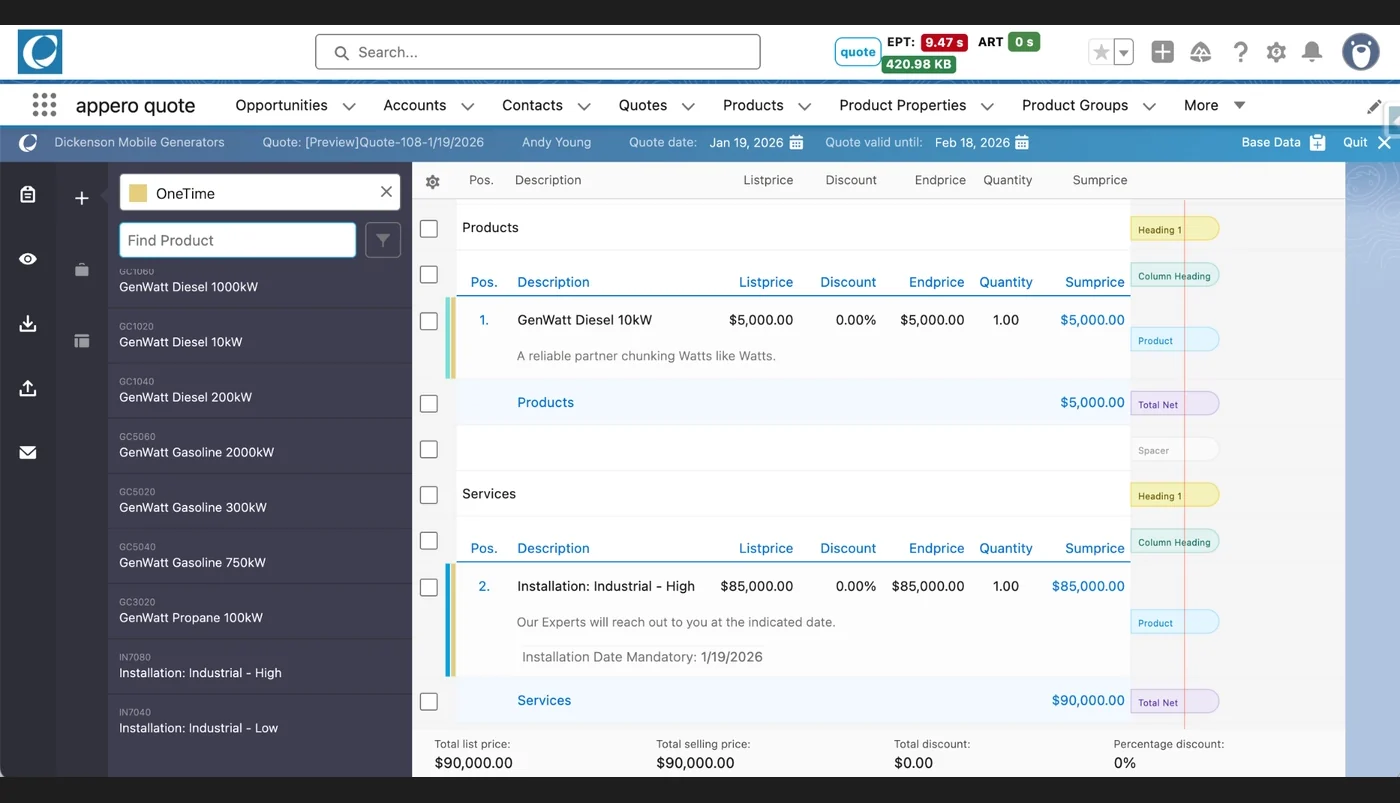Open the help question mark icon

click(x=1240, y=52)
